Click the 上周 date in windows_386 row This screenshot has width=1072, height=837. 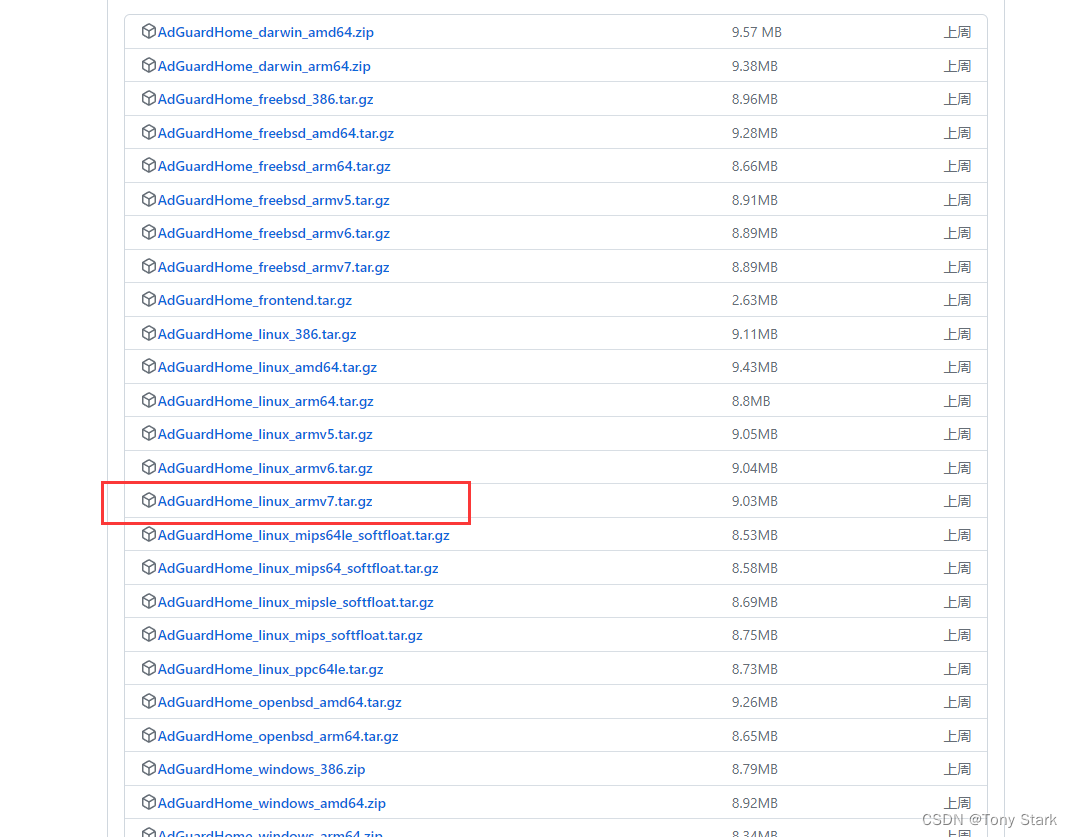957,769
